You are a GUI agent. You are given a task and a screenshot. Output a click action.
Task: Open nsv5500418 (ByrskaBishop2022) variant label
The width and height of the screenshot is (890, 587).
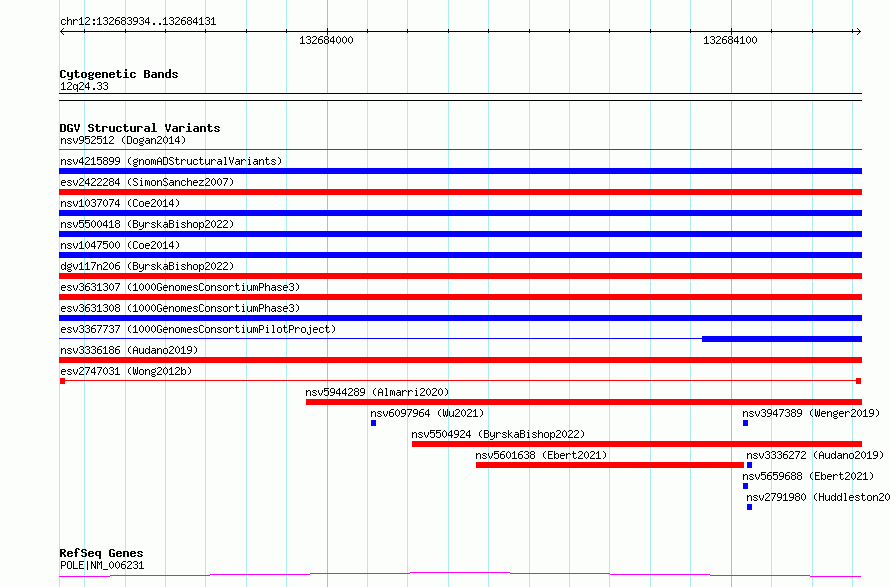(147, 224)
